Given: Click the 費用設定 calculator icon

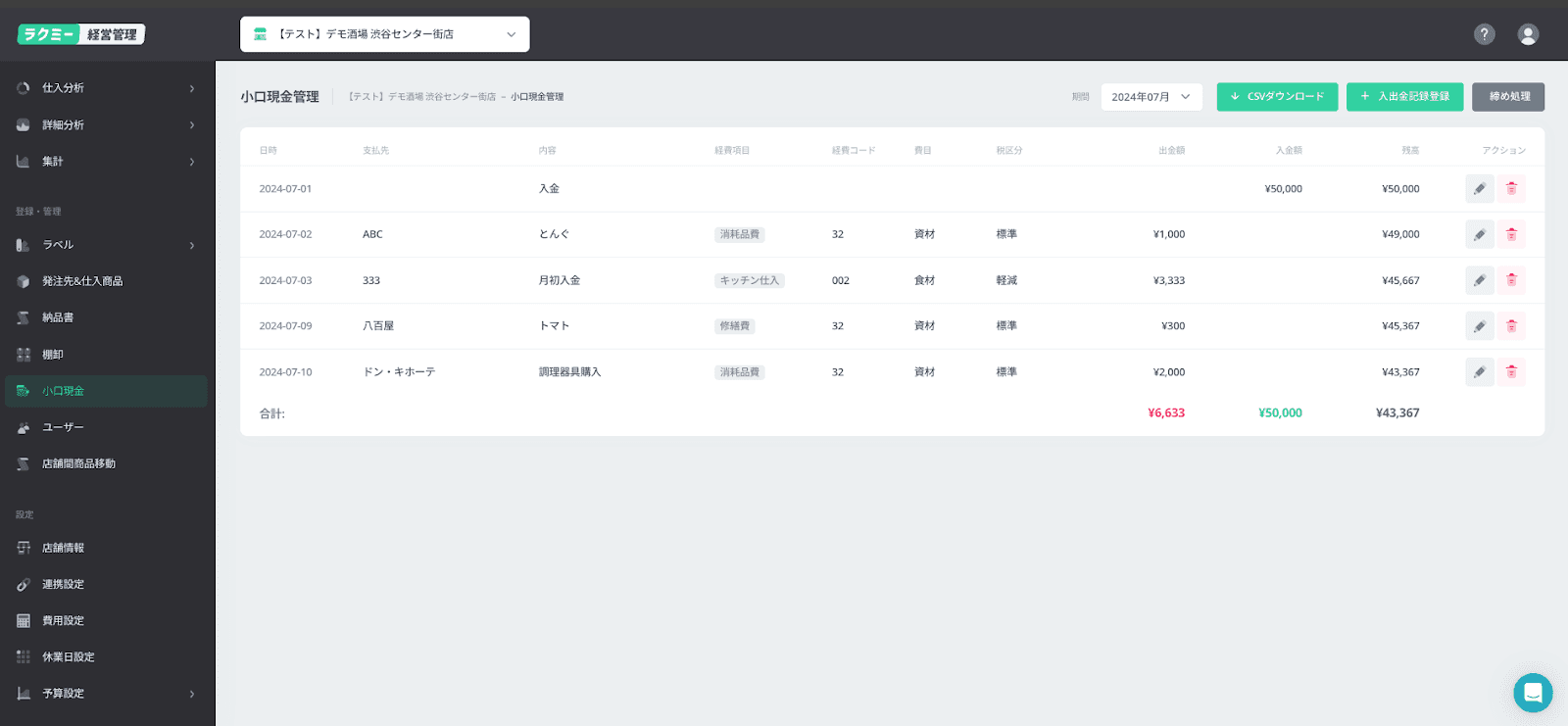Looking at the screenshot, I should point(24,620).
